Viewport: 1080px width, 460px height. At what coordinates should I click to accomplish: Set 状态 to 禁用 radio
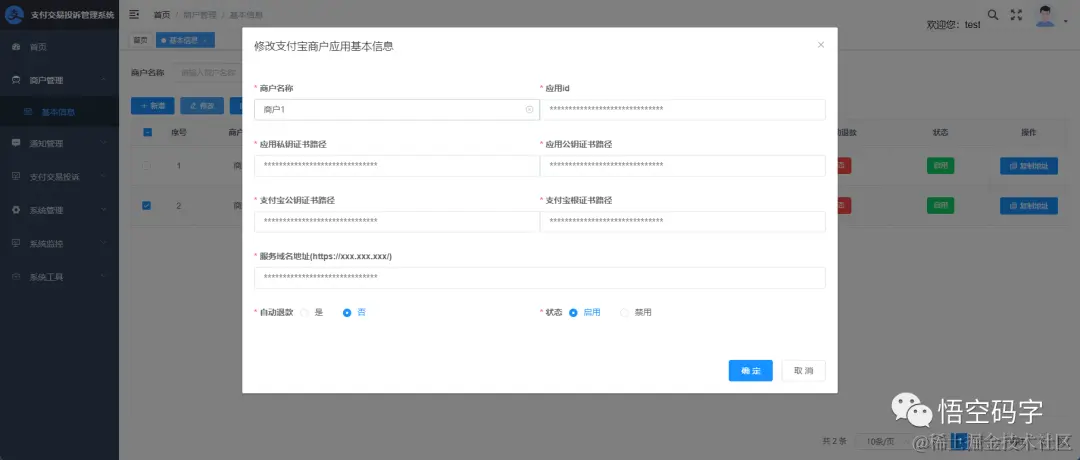[625, 313]
